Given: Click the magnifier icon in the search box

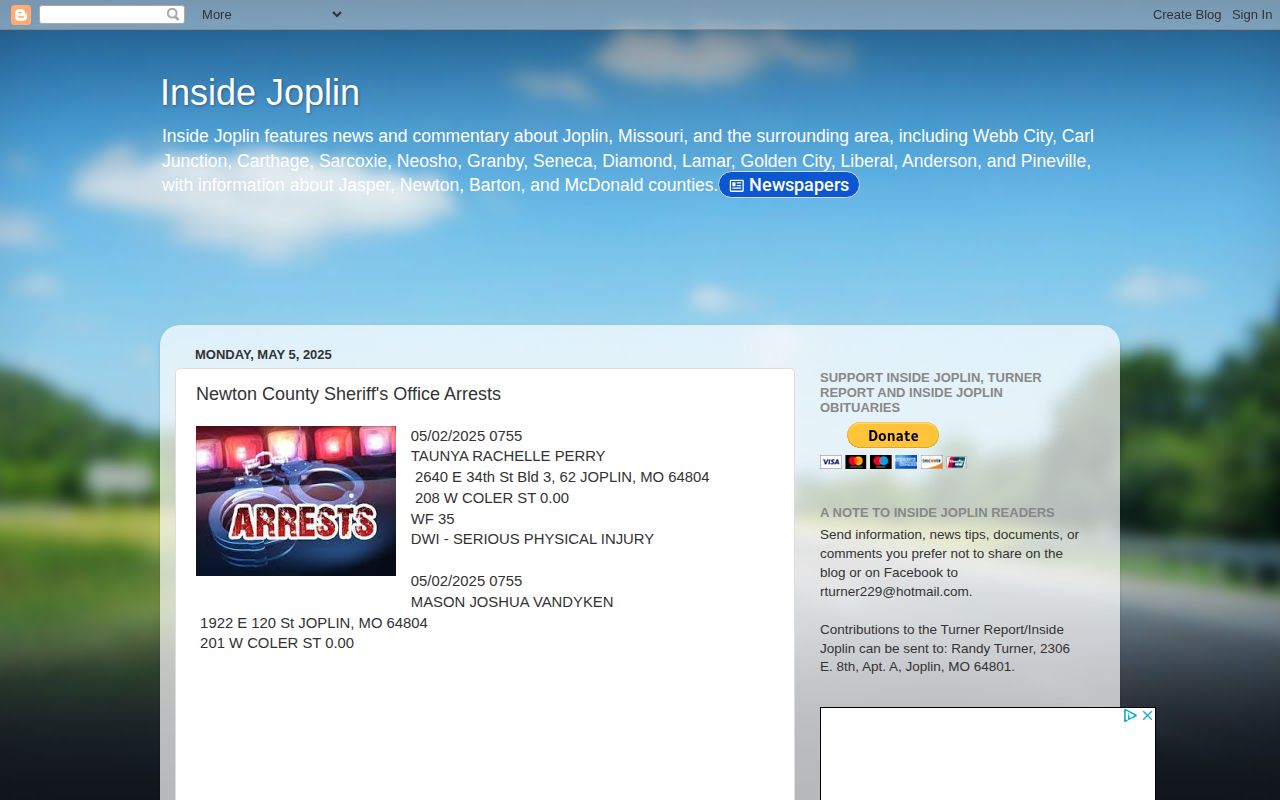Looking at the screenshot, I should coord(173,14).
